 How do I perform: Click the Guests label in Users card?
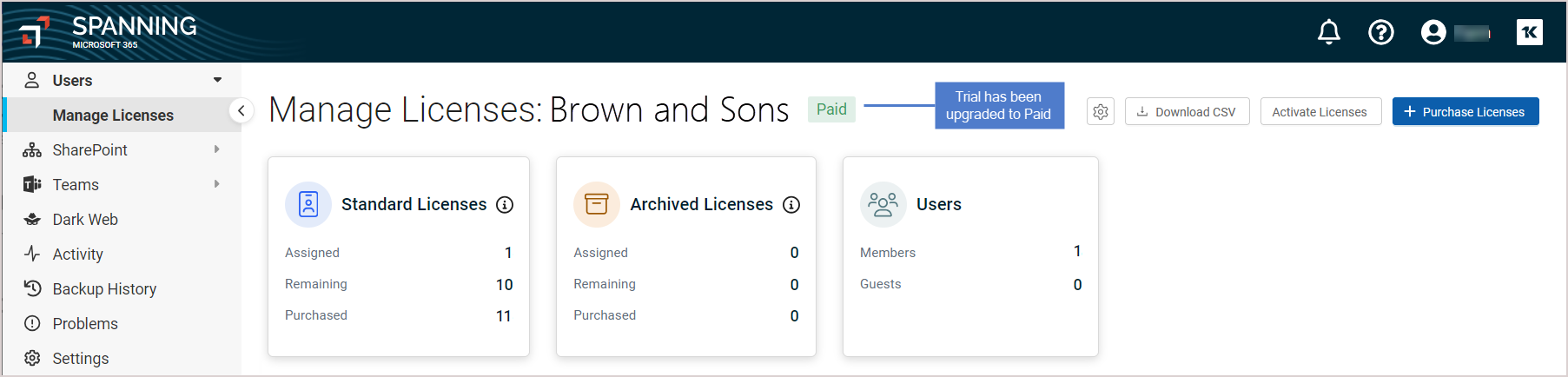881,284
